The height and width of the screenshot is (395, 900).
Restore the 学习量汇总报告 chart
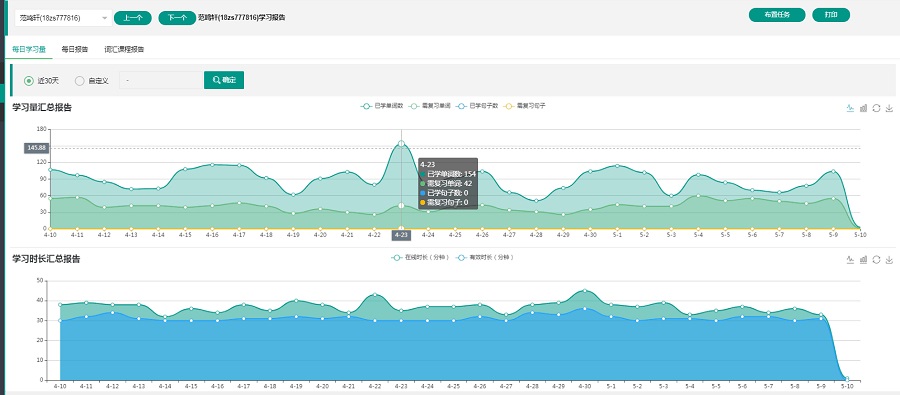coord(876,108)
